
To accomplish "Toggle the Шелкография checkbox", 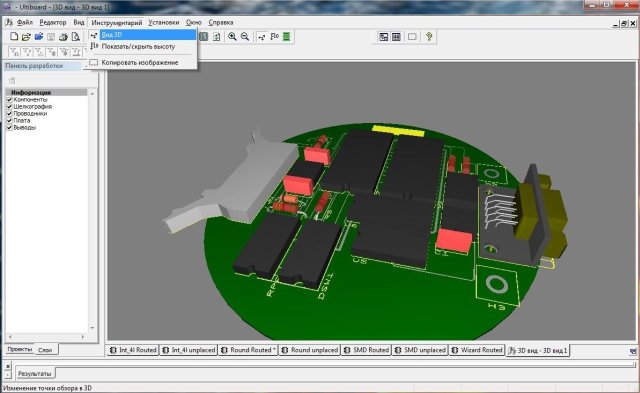I will (9, 107).
